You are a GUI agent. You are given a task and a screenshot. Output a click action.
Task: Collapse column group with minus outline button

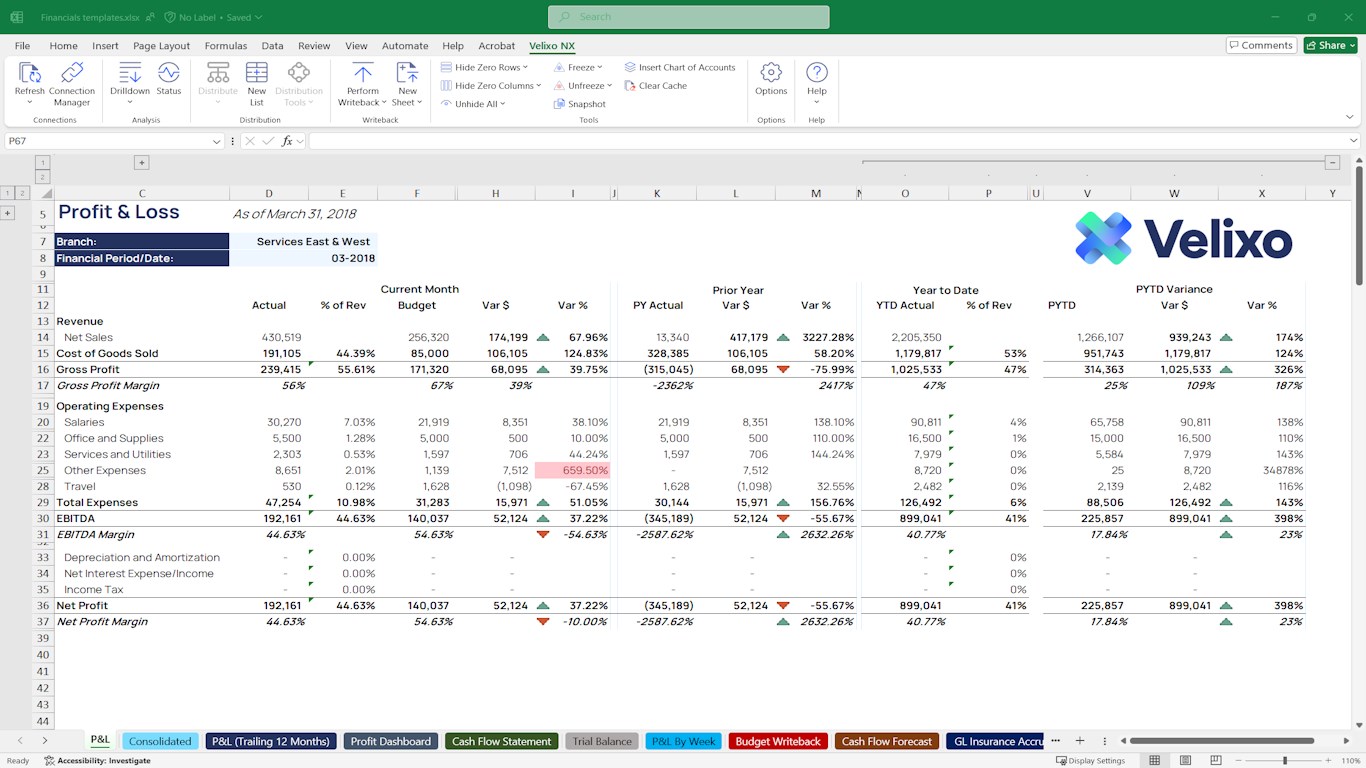[x=1332, y=162]
